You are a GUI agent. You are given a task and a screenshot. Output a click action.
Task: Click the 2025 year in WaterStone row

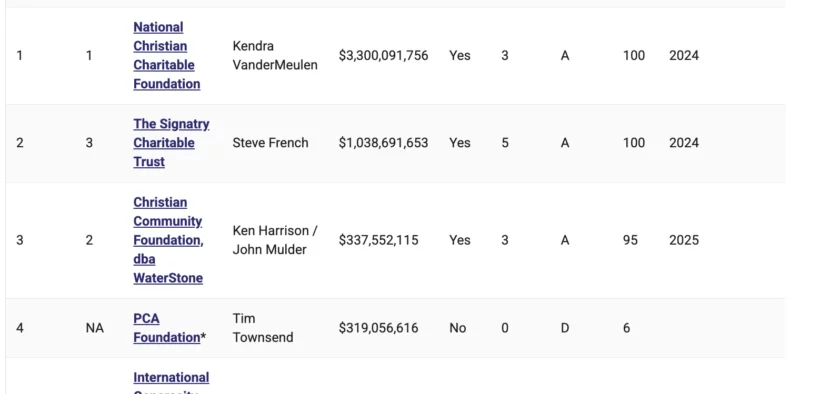[684, 240]
